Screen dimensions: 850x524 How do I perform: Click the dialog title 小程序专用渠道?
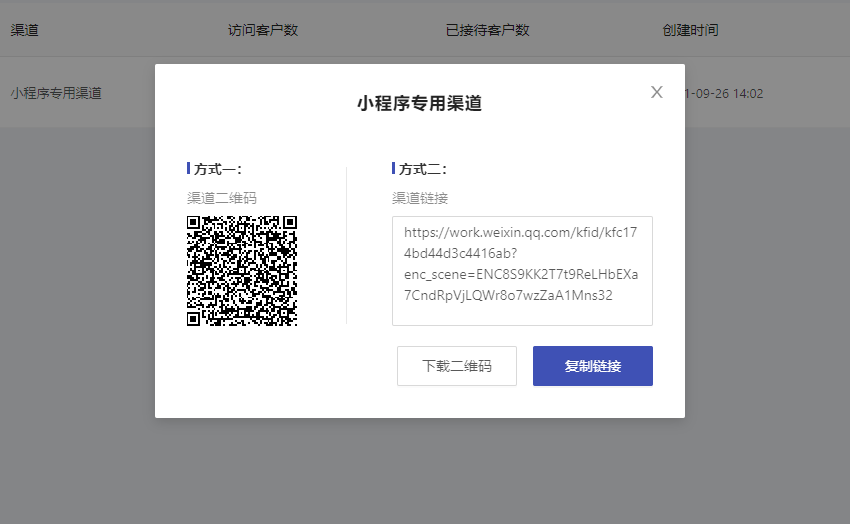(x=420, y=103)
